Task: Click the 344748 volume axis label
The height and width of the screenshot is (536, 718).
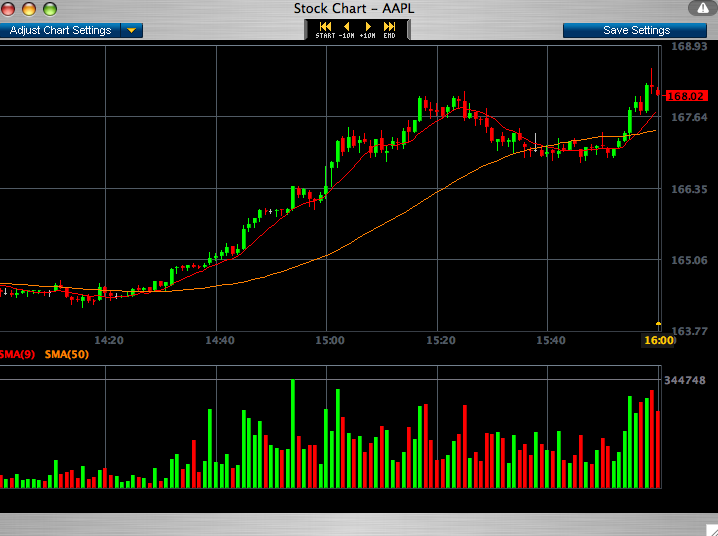Action: tap(685, 380)
